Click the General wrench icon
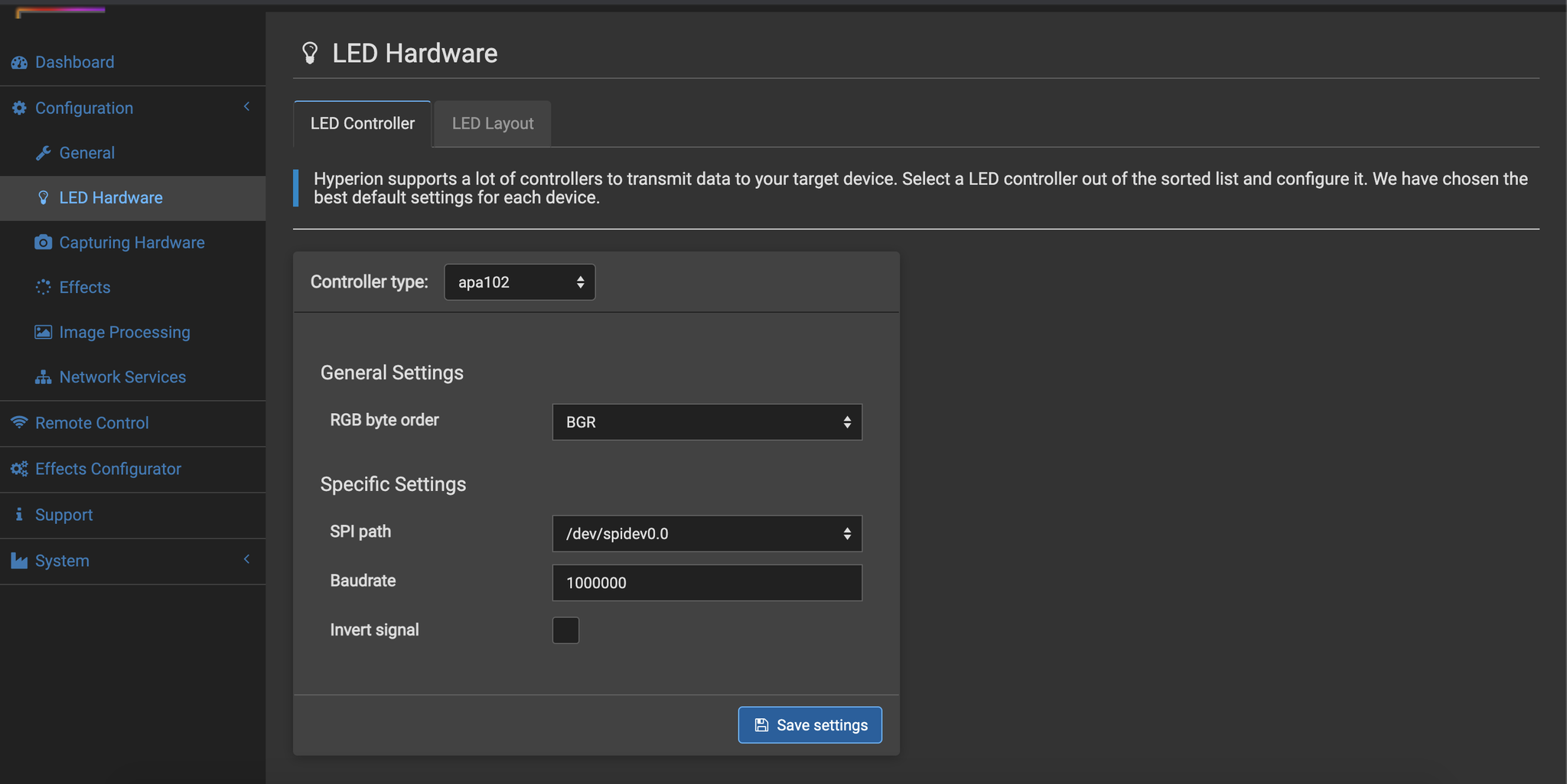 [x=44, y=153]
